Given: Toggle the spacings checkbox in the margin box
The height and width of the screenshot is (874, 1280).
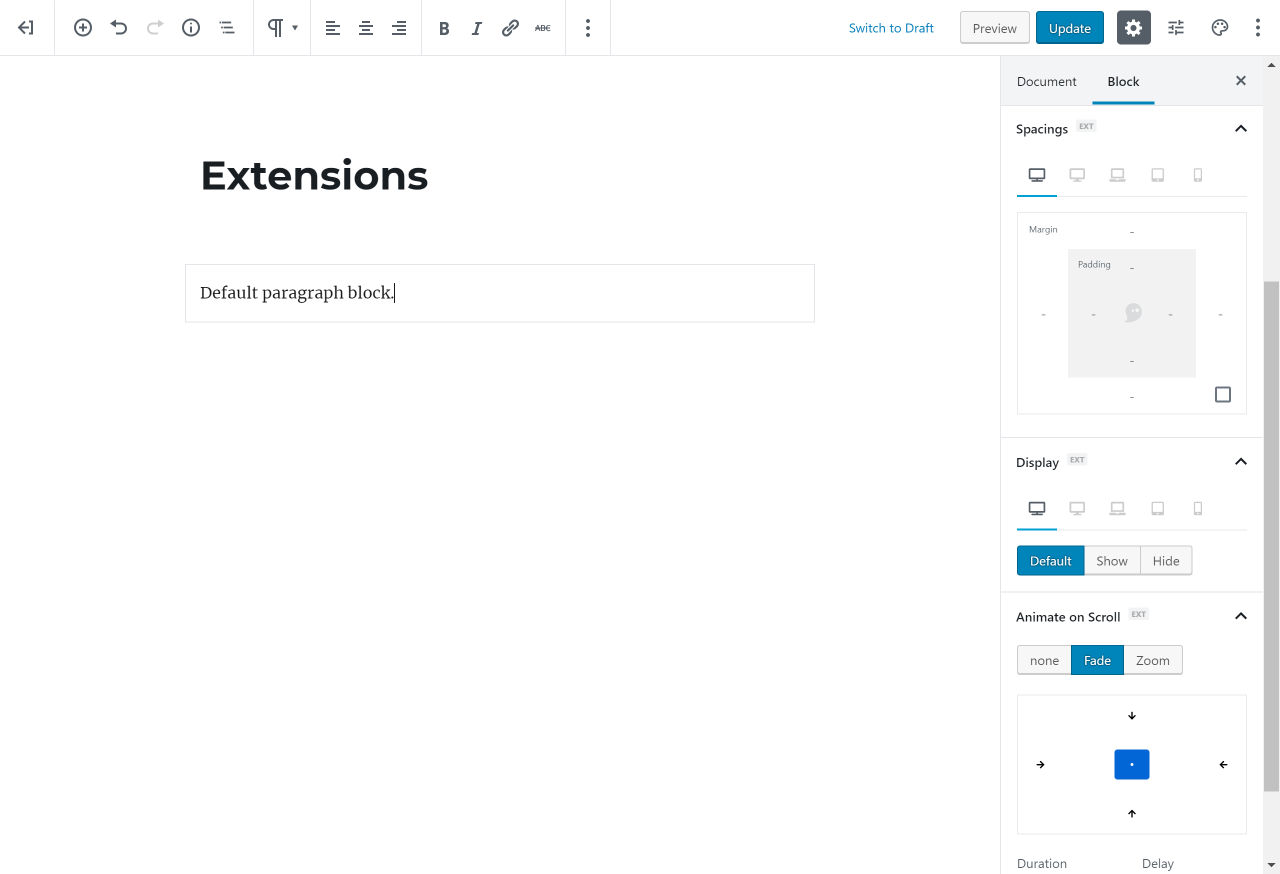Looking at the screenshot, I should click(1223, 395).
